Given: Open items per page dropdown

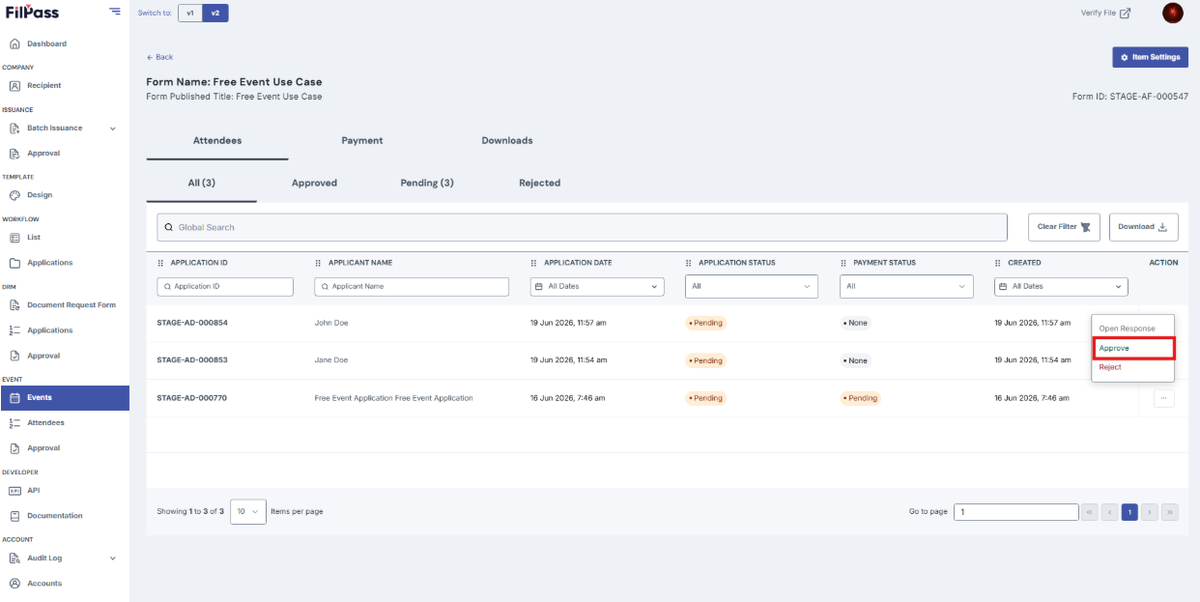Looking at the screenshot, I should coord(248,511).
